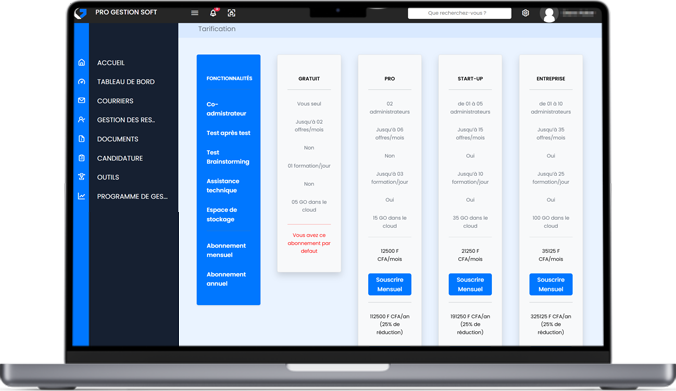Viewport: 676px width, 391px height.
Task: Click 112500 F CFA/an annual price
Action: [390, 324]
